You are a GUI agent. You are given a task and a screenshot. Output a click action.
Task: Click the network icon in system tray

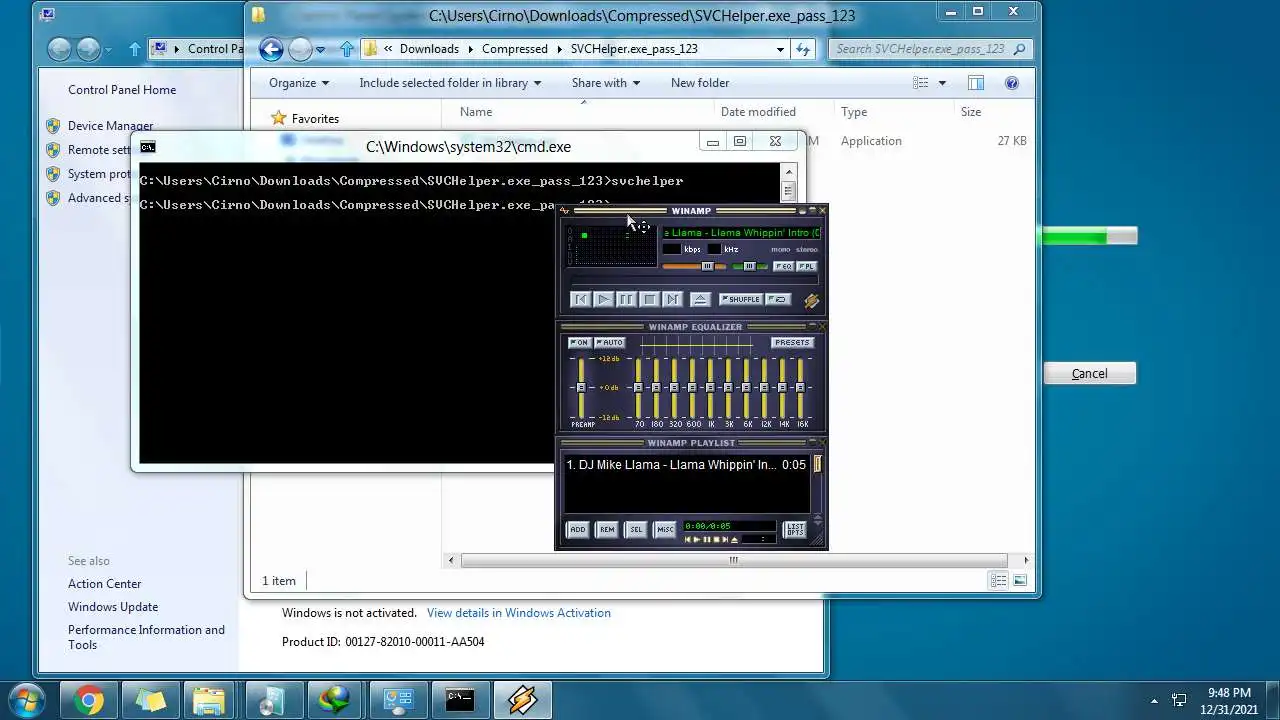[1179, 701]
